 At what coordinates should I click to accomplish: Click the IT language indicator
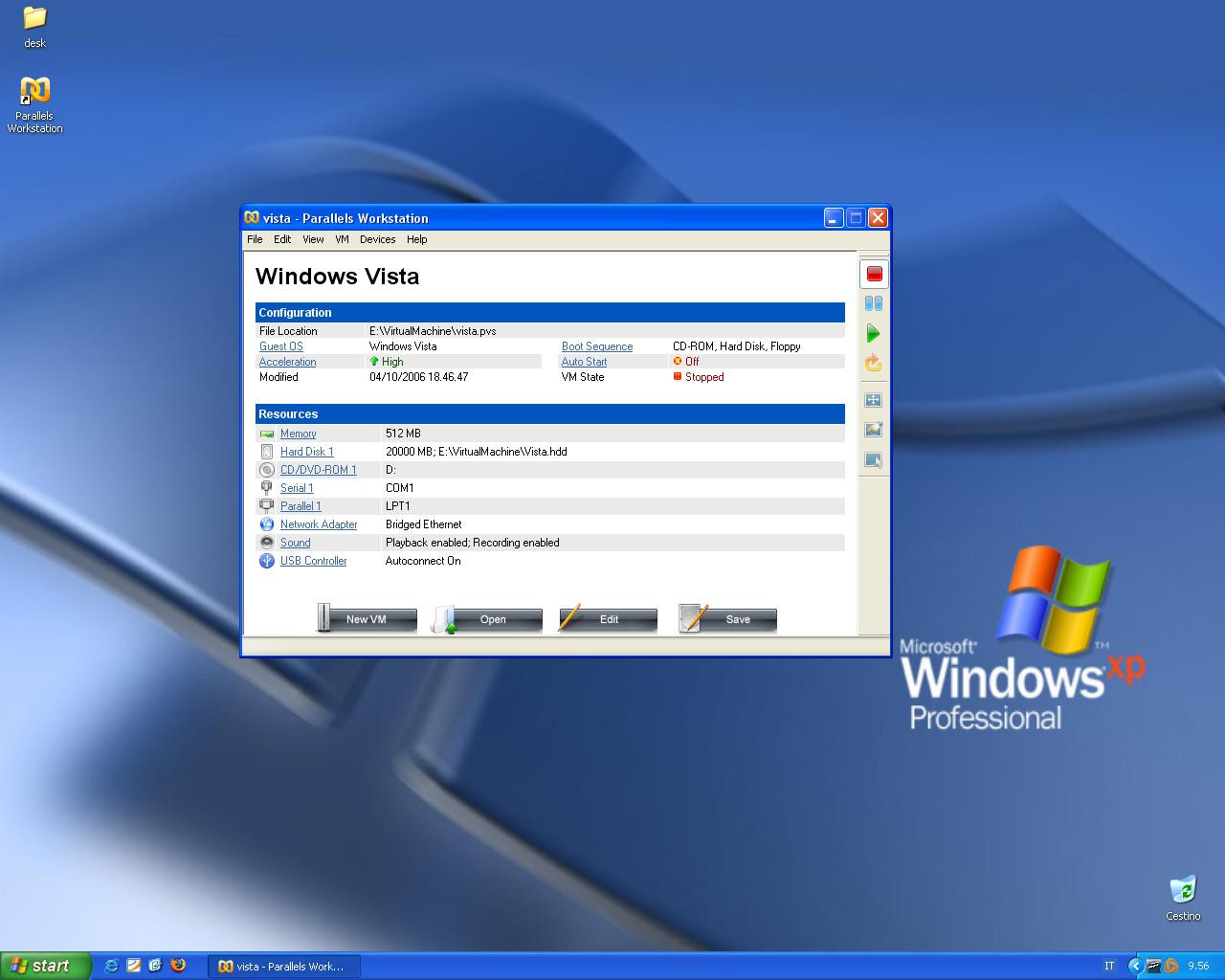1109,966
